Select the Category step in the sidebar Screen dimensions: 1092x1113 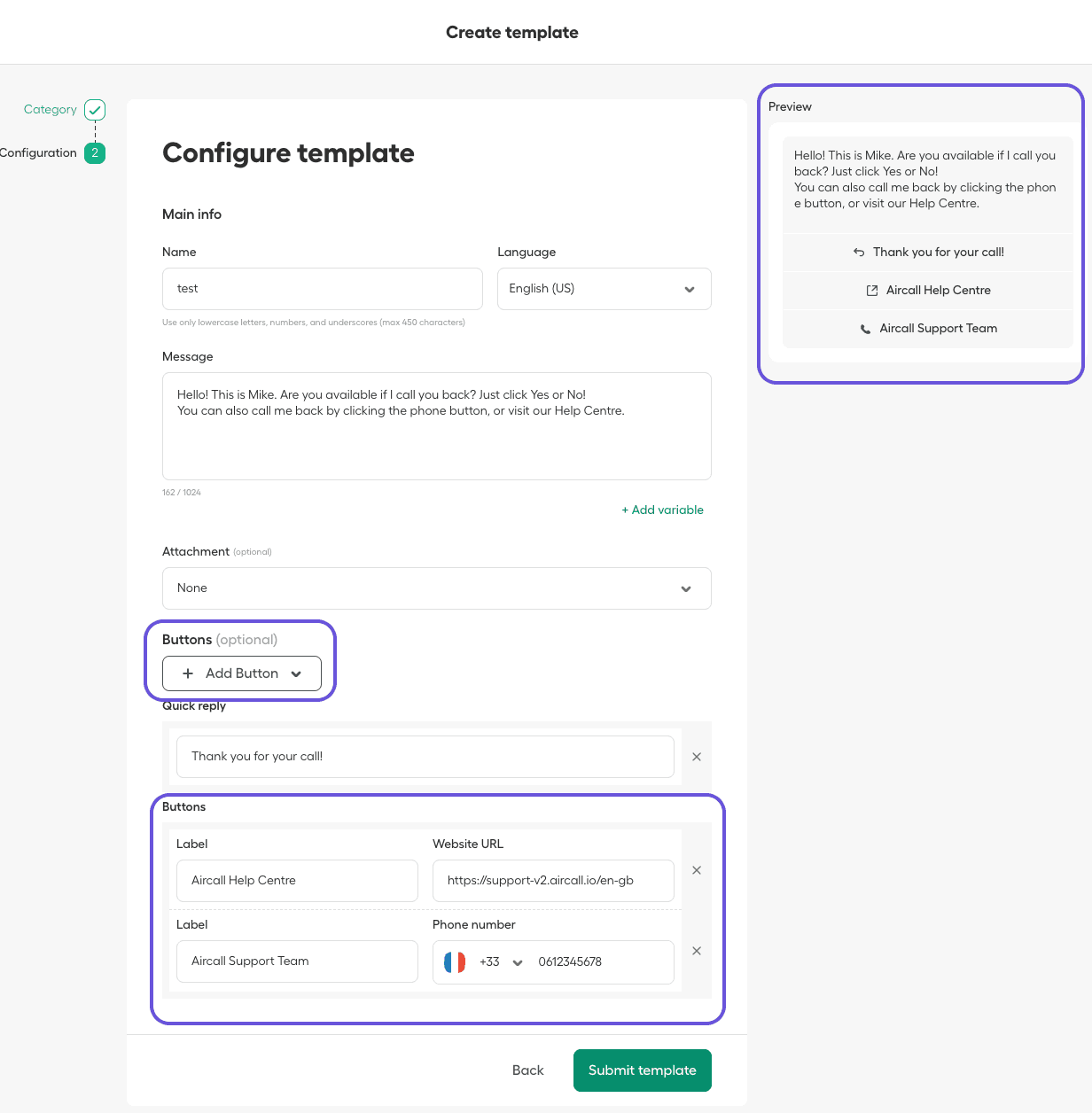coord(50,109)
